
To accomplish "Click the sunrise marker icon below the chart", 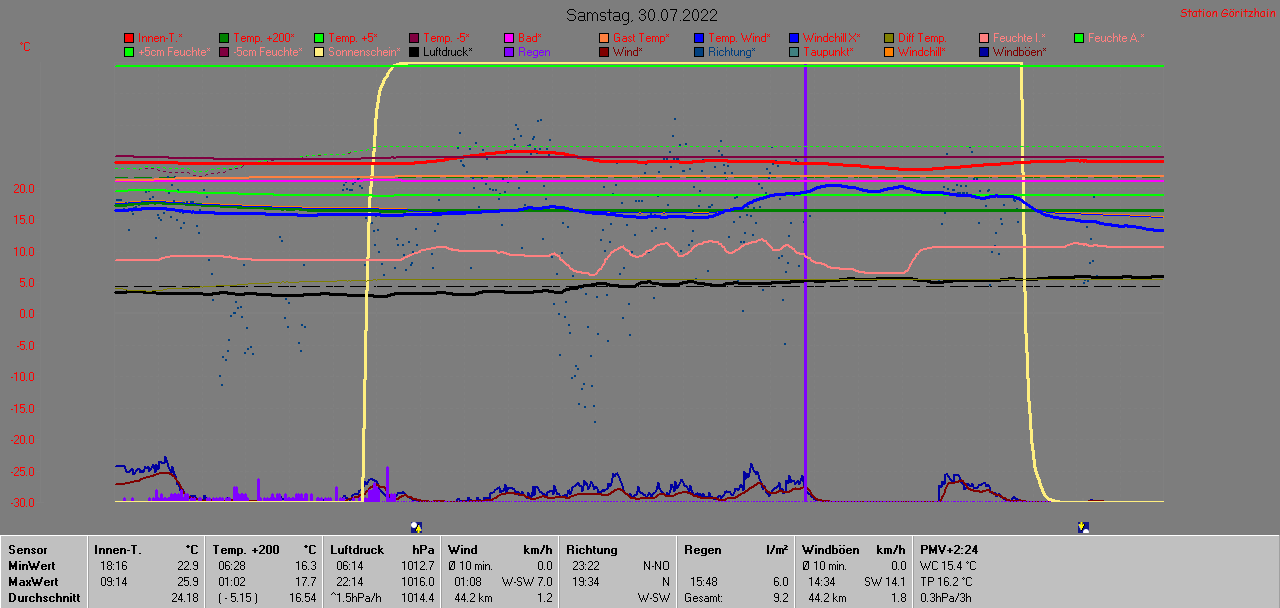I will pos(416,527).
